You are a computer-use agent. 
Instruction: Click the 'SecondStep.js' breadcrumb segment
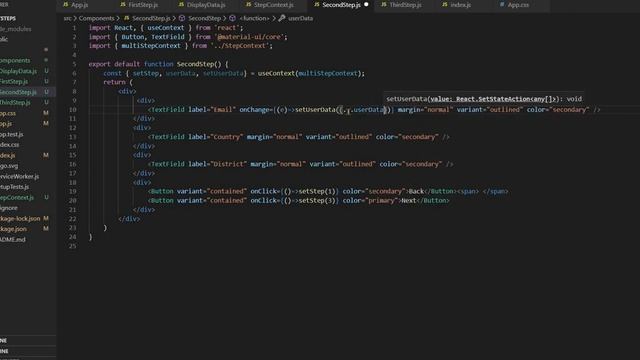[151, 18]
